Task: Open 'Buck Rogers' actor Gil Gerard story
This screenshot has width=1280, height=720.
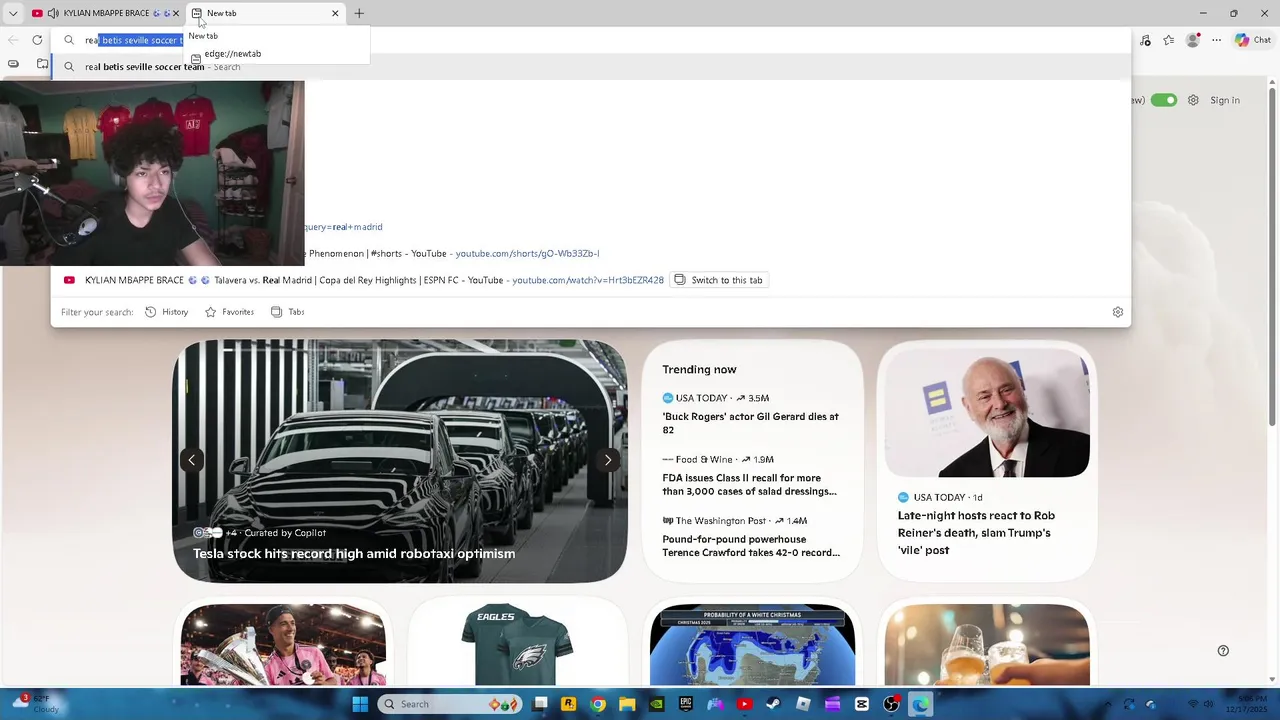Action: click(750, 423)
